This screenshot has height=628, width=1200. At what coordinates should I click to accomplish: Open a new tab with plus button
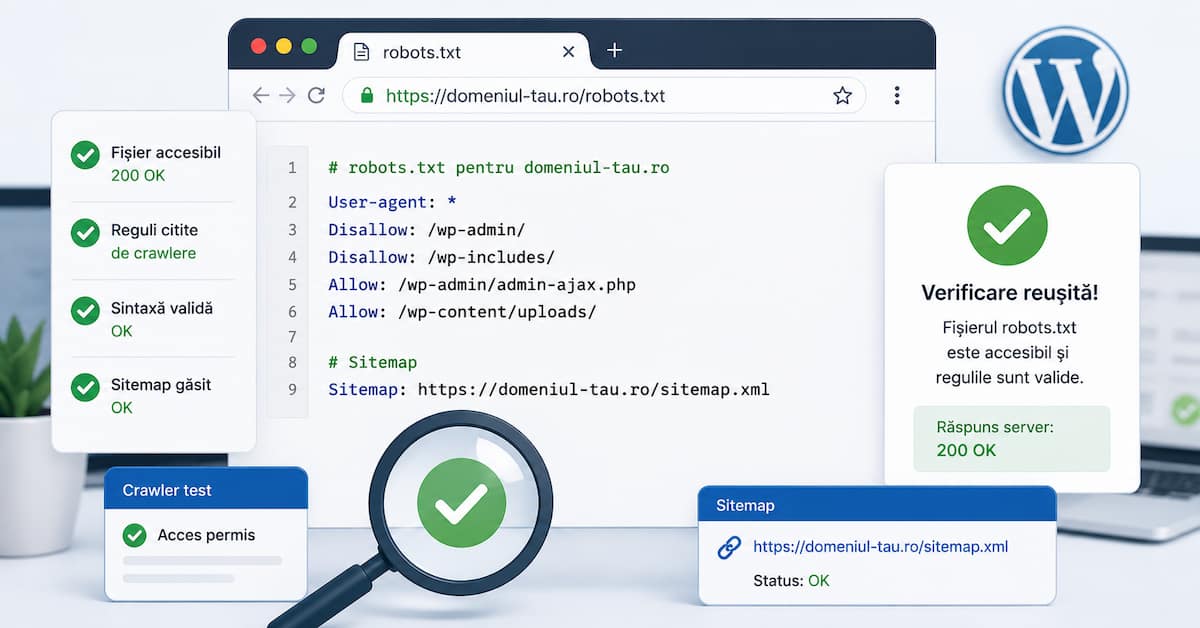615,50
